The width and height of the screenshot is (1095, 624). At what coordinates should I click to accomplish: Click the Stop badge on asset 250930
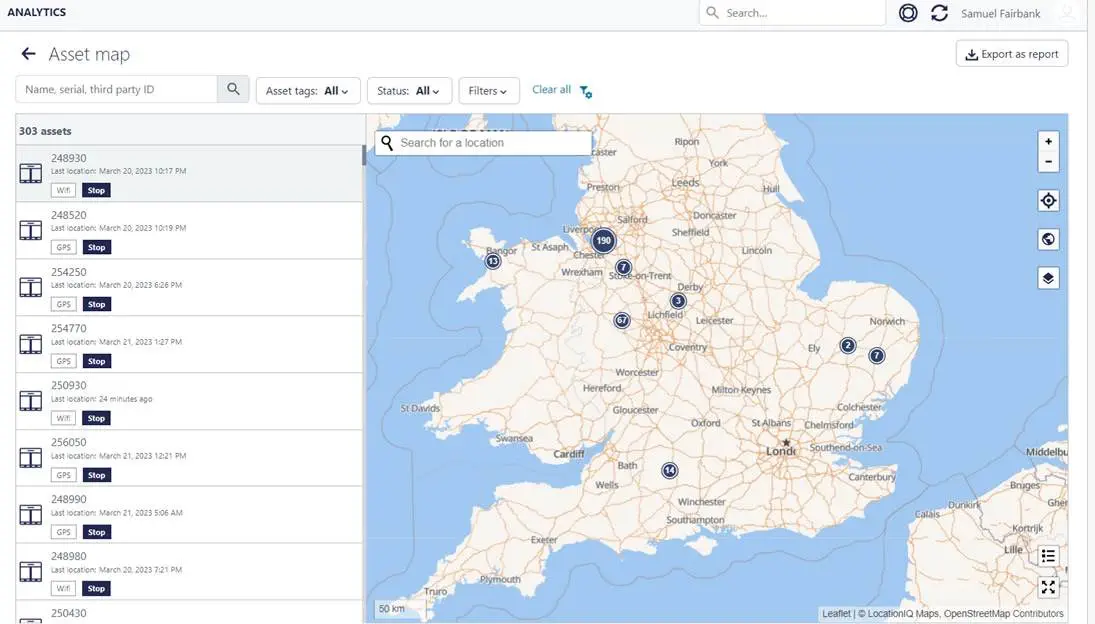[96, 418]
